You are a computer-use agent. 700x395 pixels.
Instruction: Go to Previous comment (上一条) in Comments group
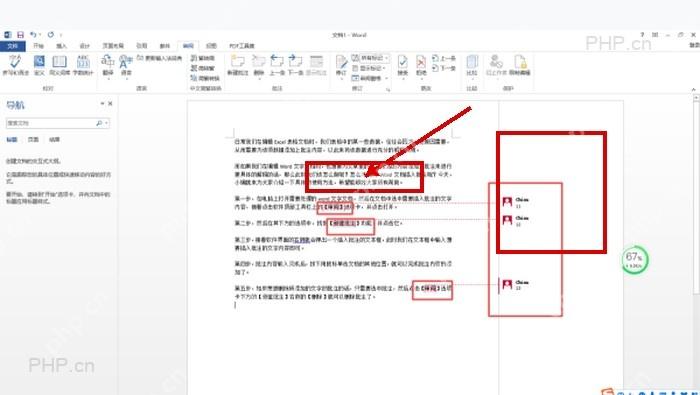point(277,65)
